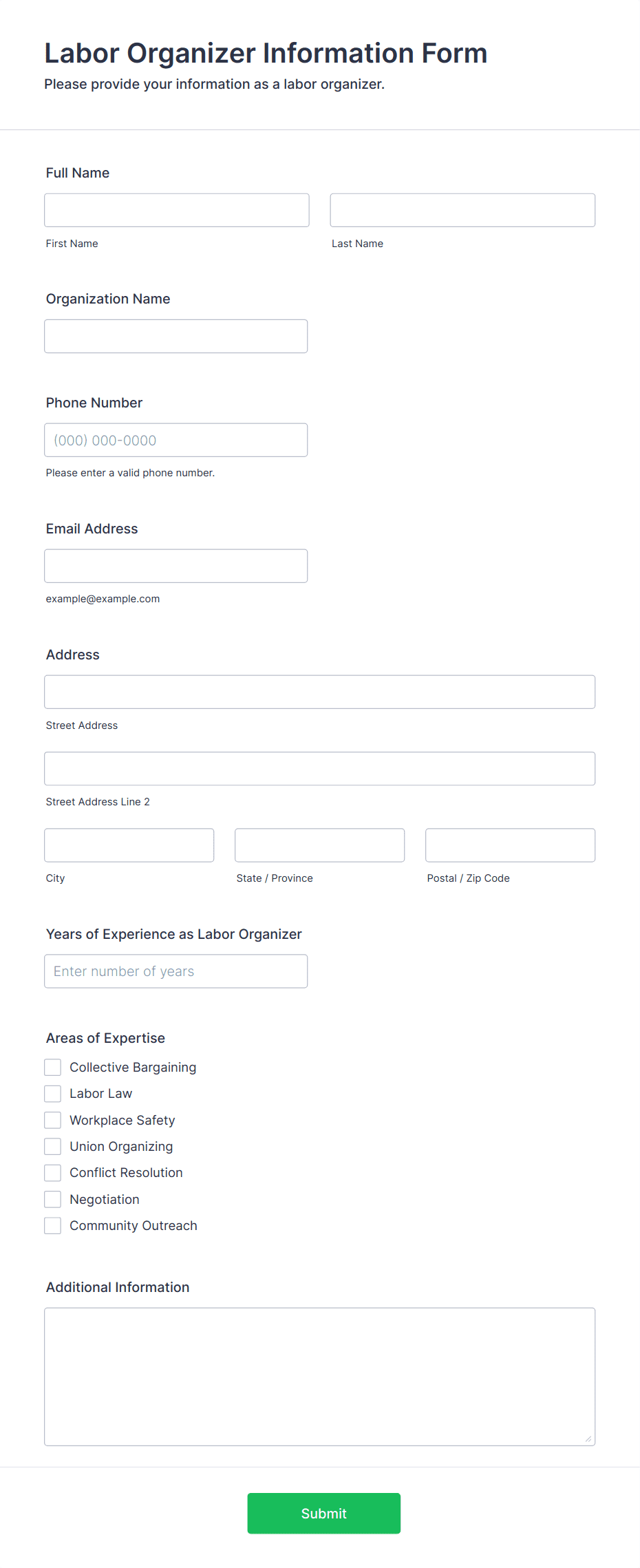Click the Additional Information text area
This screenshot has width=640, height=1568.
pyautogui.click(x=320, y=1377)
